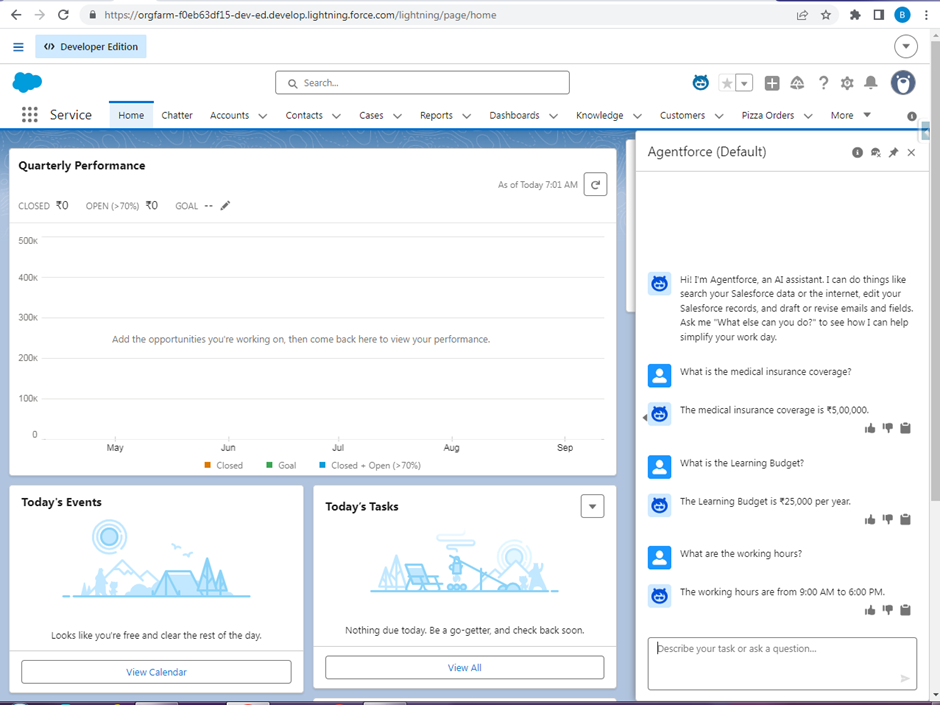Click the hamburger menu icon

click(19, 47)
